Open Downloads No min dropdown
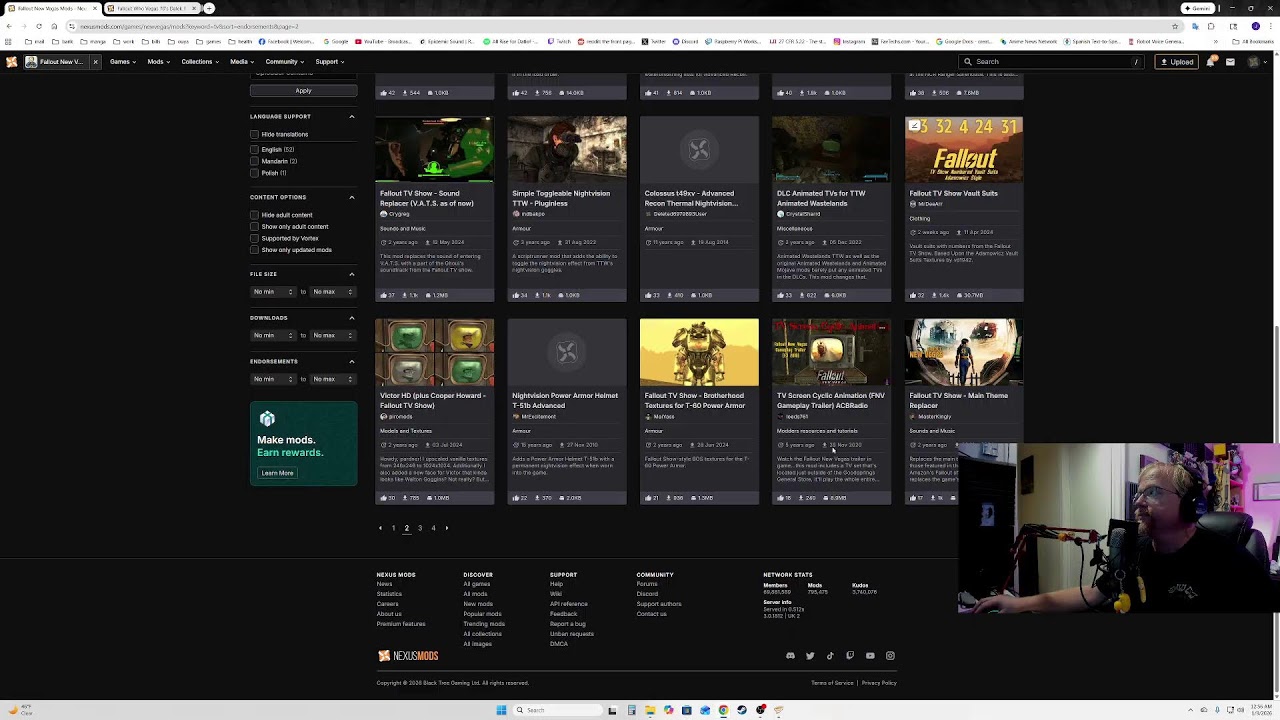Viewport: 1280px width, 720px height. [x=273, y=335]
